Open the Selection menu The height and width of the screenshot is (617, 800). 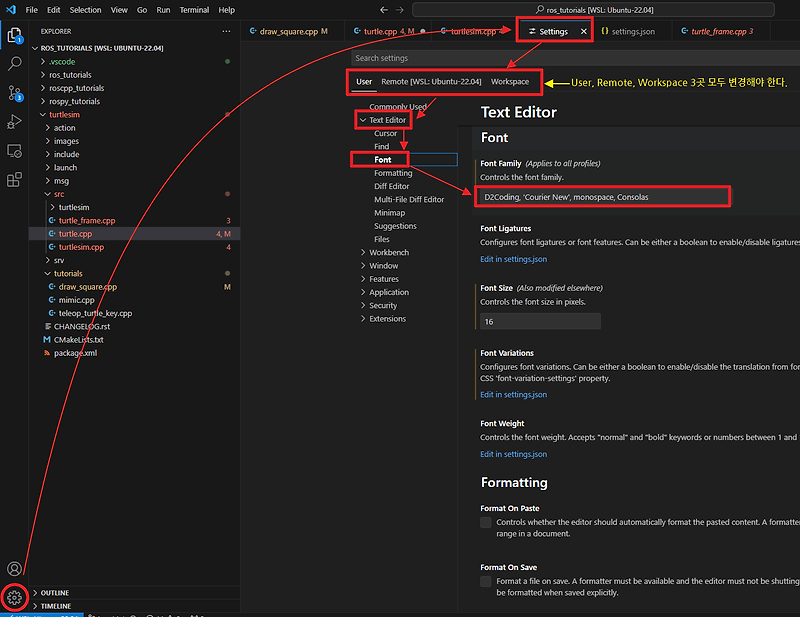[x=85, y=10]
